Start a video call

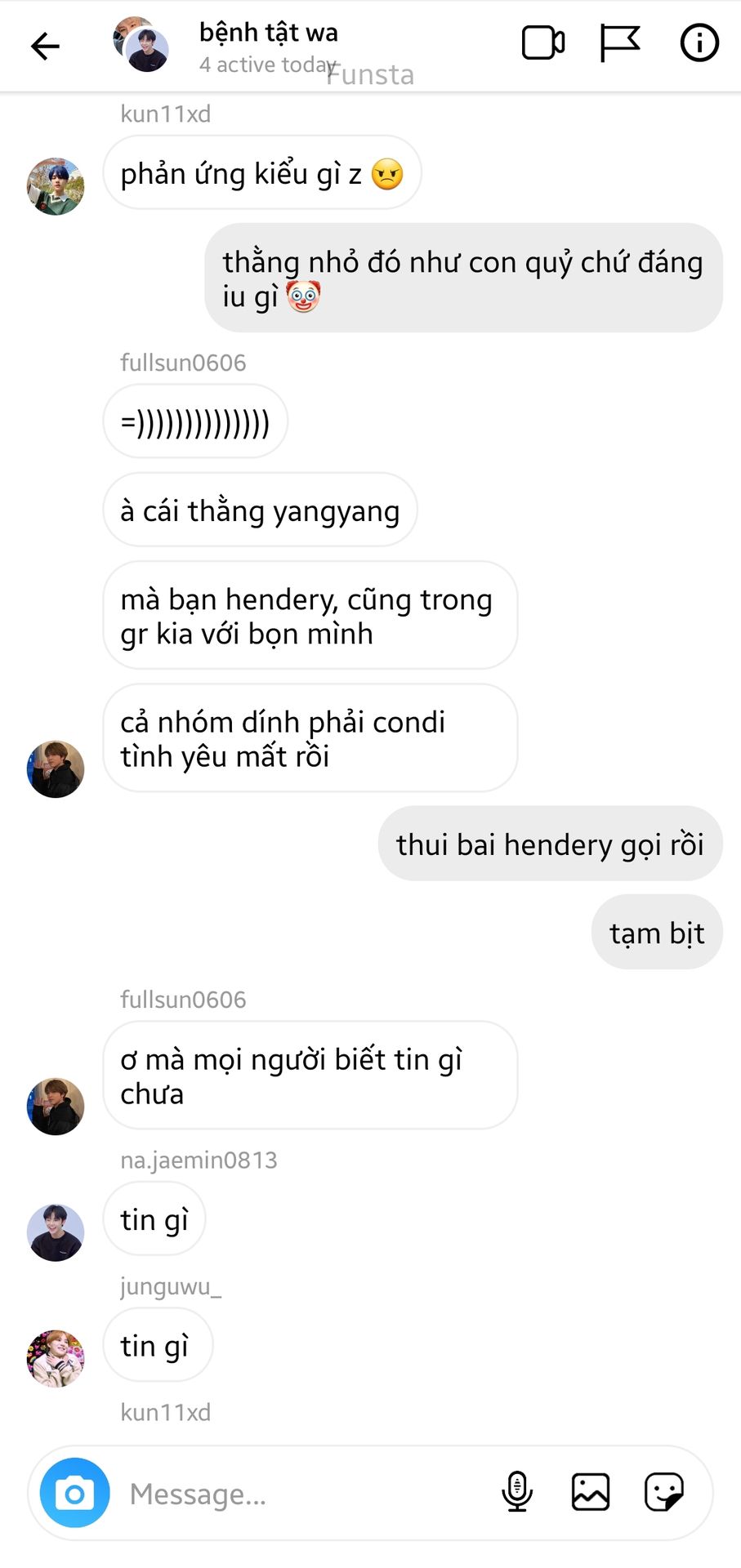pos(543,43)
